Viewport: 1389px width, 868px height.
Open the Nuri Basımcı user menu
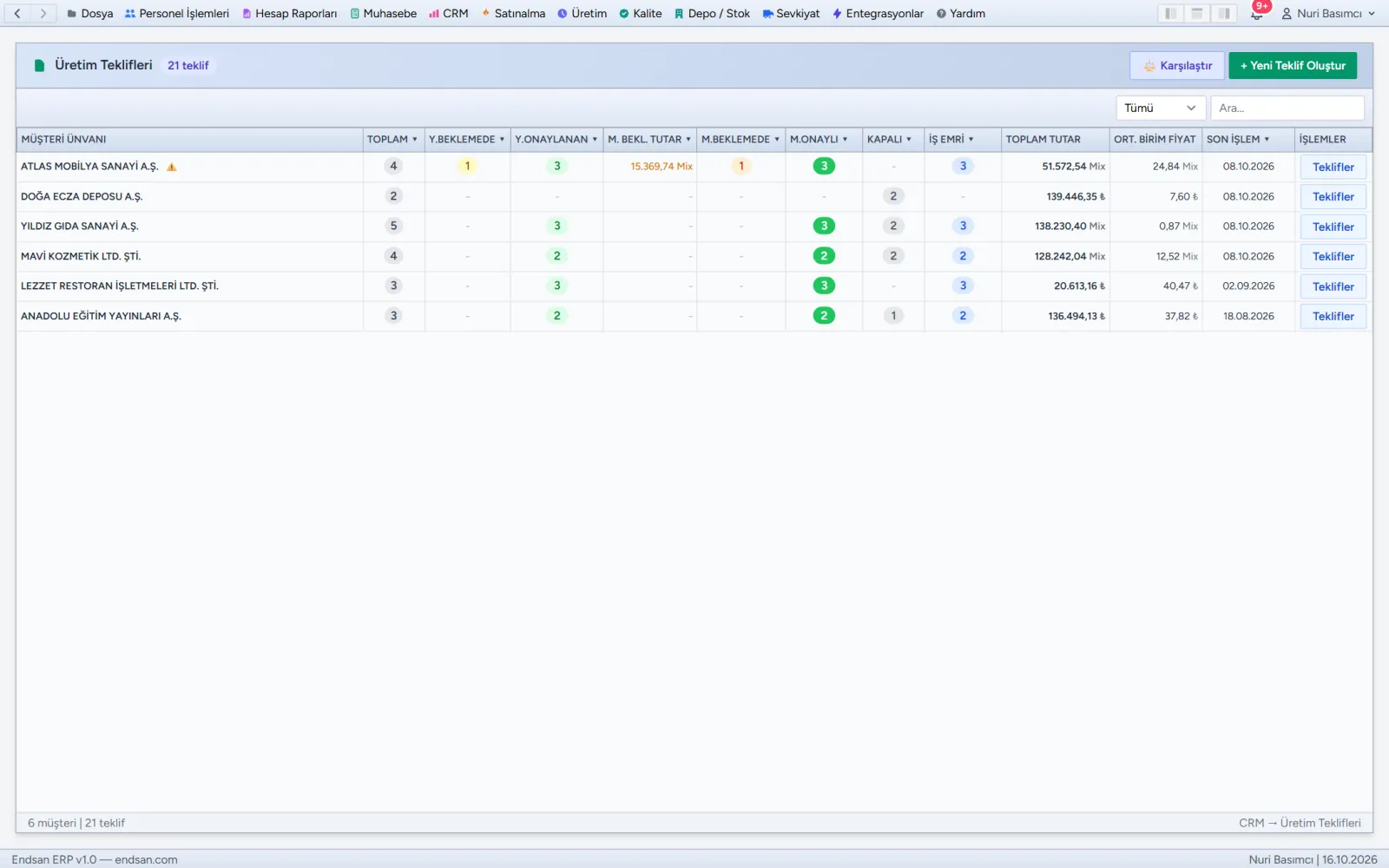point(1328,13)
